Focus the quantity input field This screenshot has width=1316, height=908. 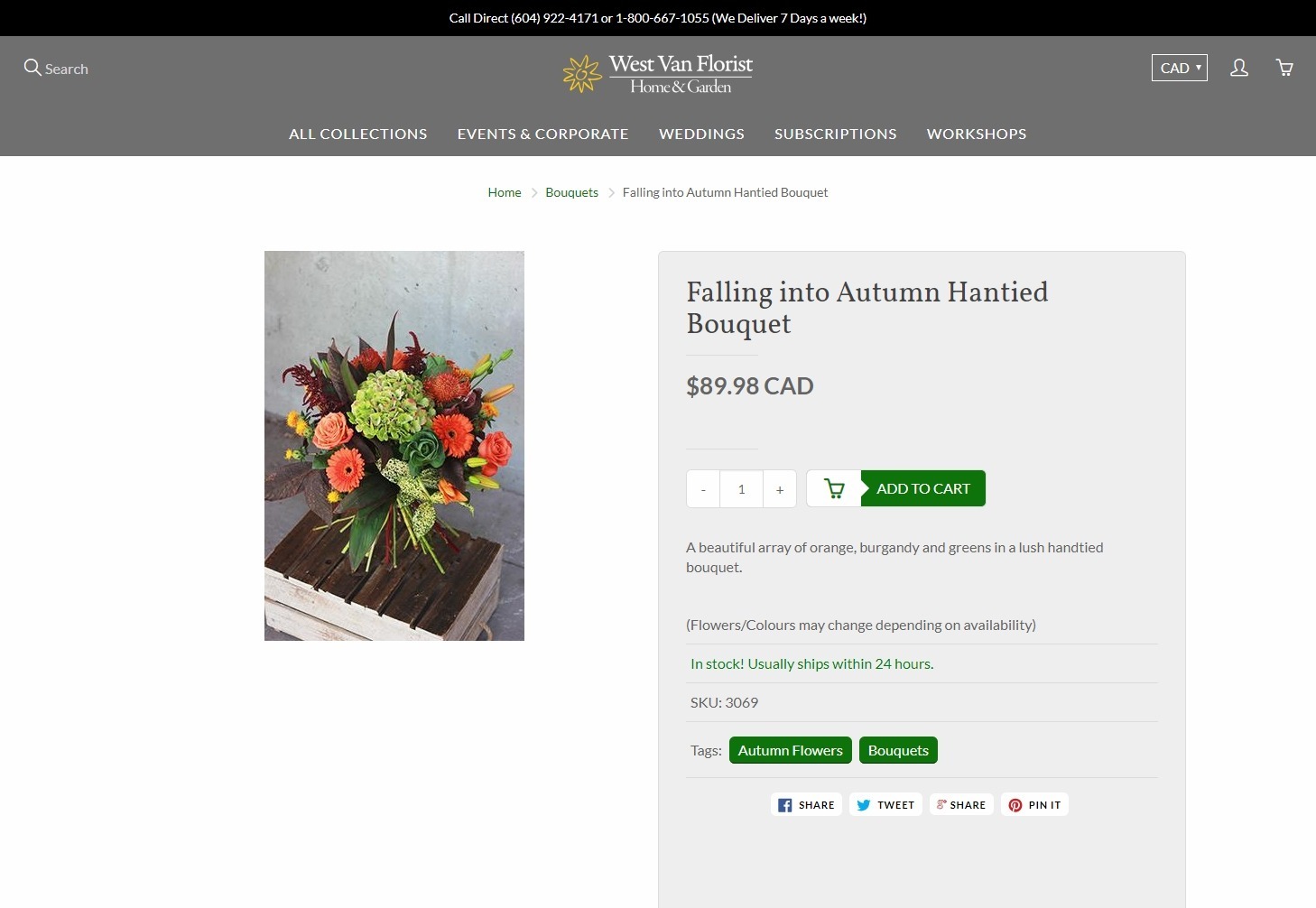click(x=742, y=489)
